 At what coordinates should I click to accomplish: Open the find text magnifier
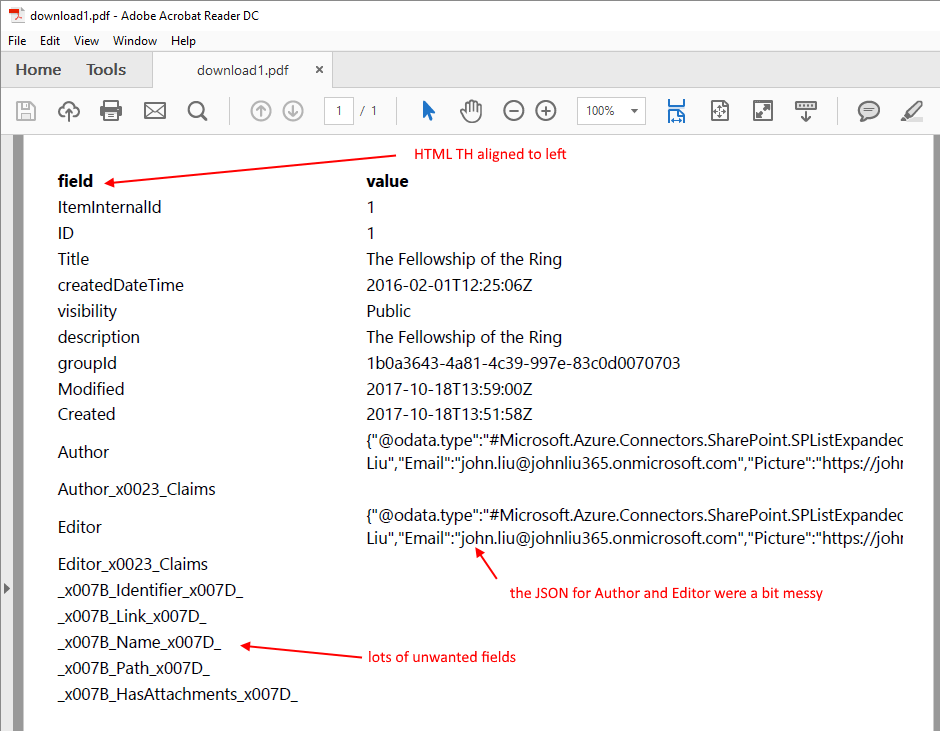click(197, 111)
